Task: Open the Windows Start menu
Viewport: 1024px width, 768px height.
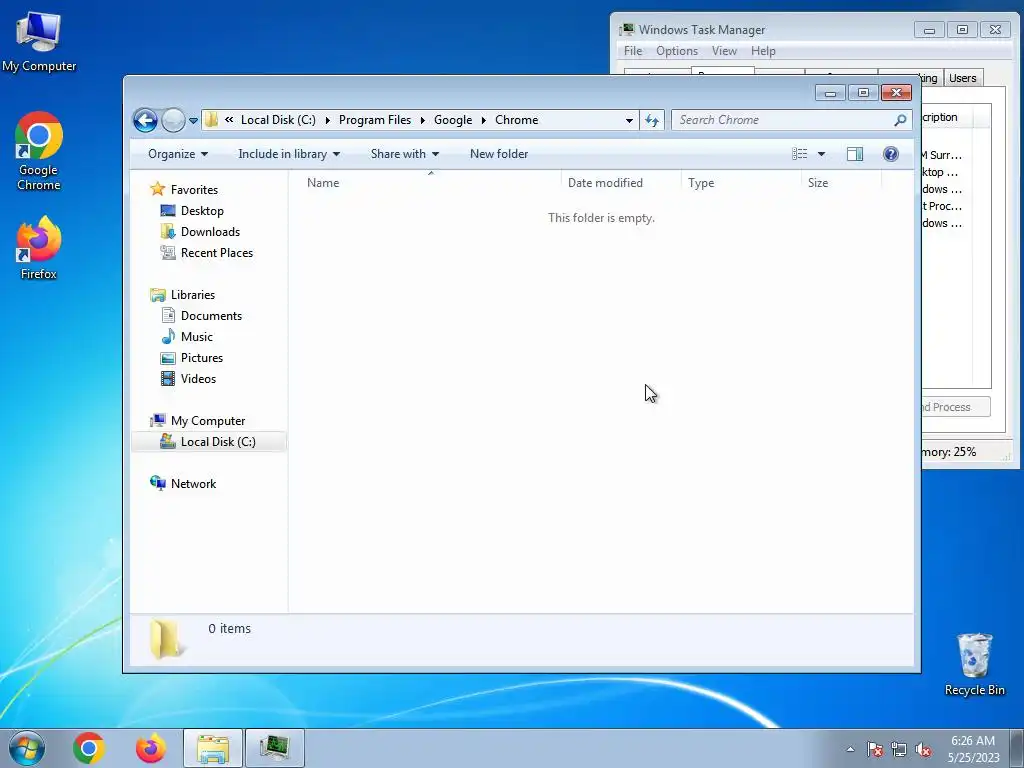Action: pyautogui.click(x=27, y=748)
